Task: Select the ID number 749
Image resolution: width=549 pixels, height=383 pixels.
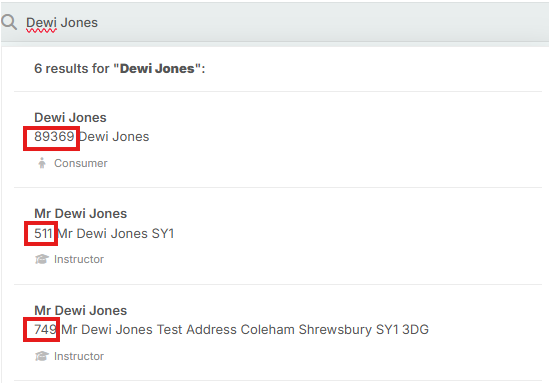Action: click(46, 329)
